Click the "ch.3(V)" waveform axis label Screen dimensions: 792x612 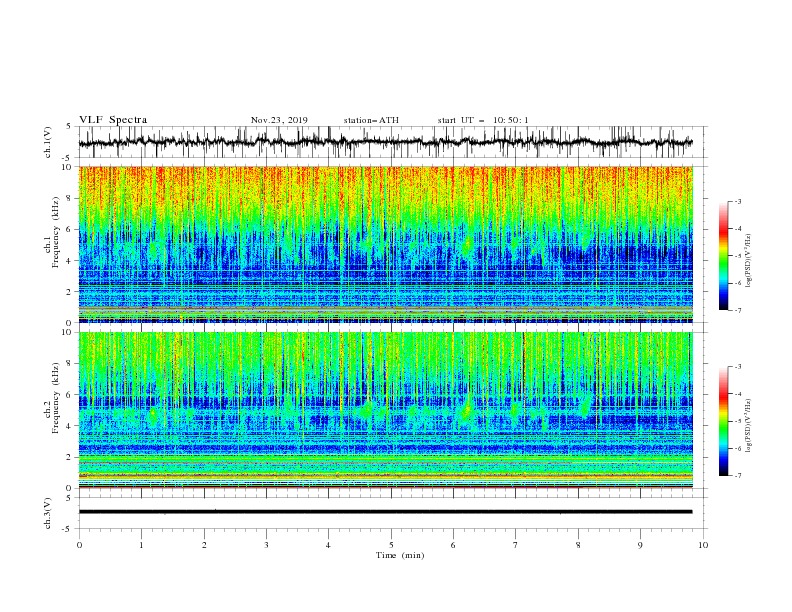[x=48, y=513]
